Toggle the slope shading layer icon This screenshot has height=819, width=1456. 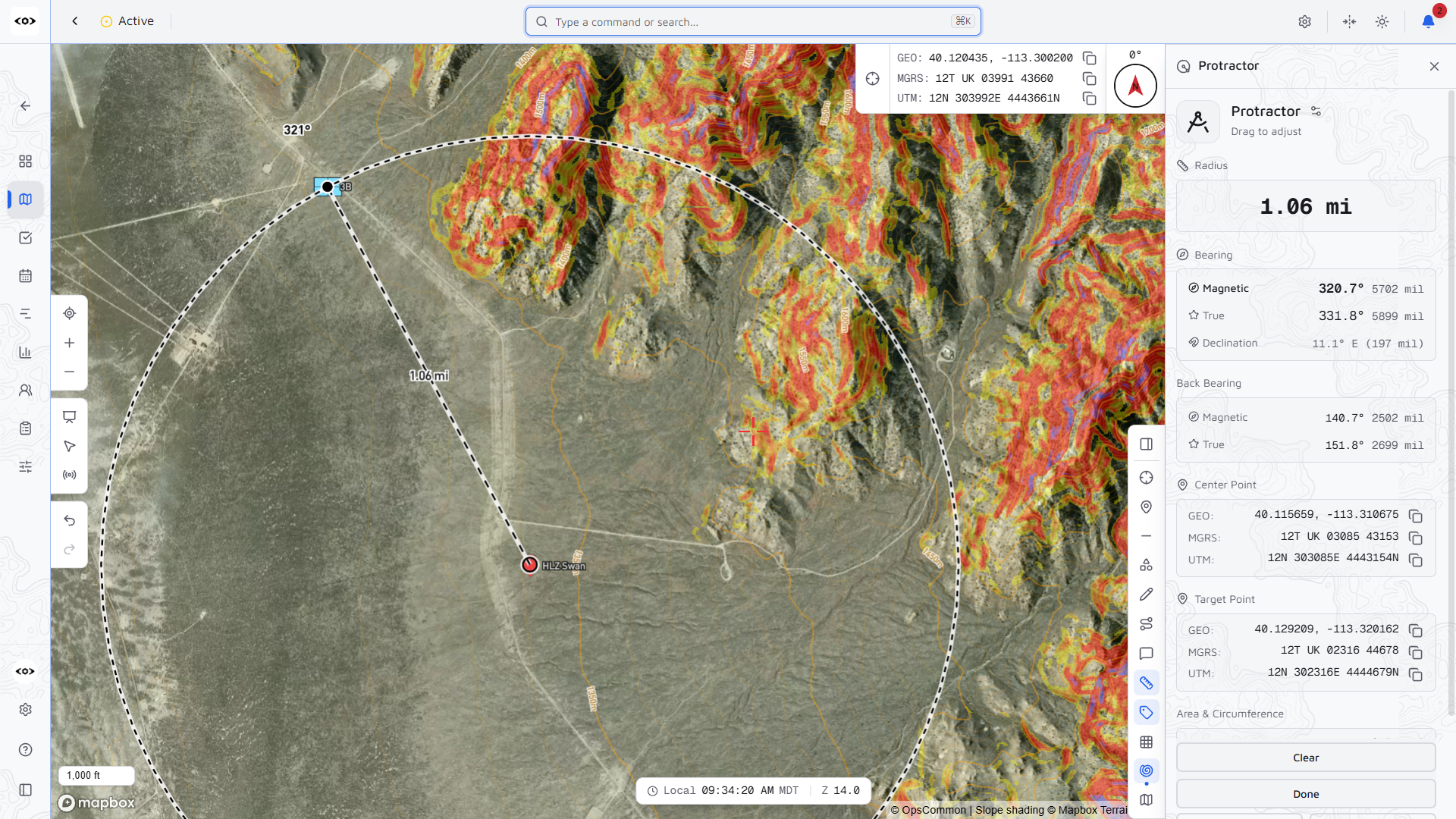click(x=1146, y=770)
